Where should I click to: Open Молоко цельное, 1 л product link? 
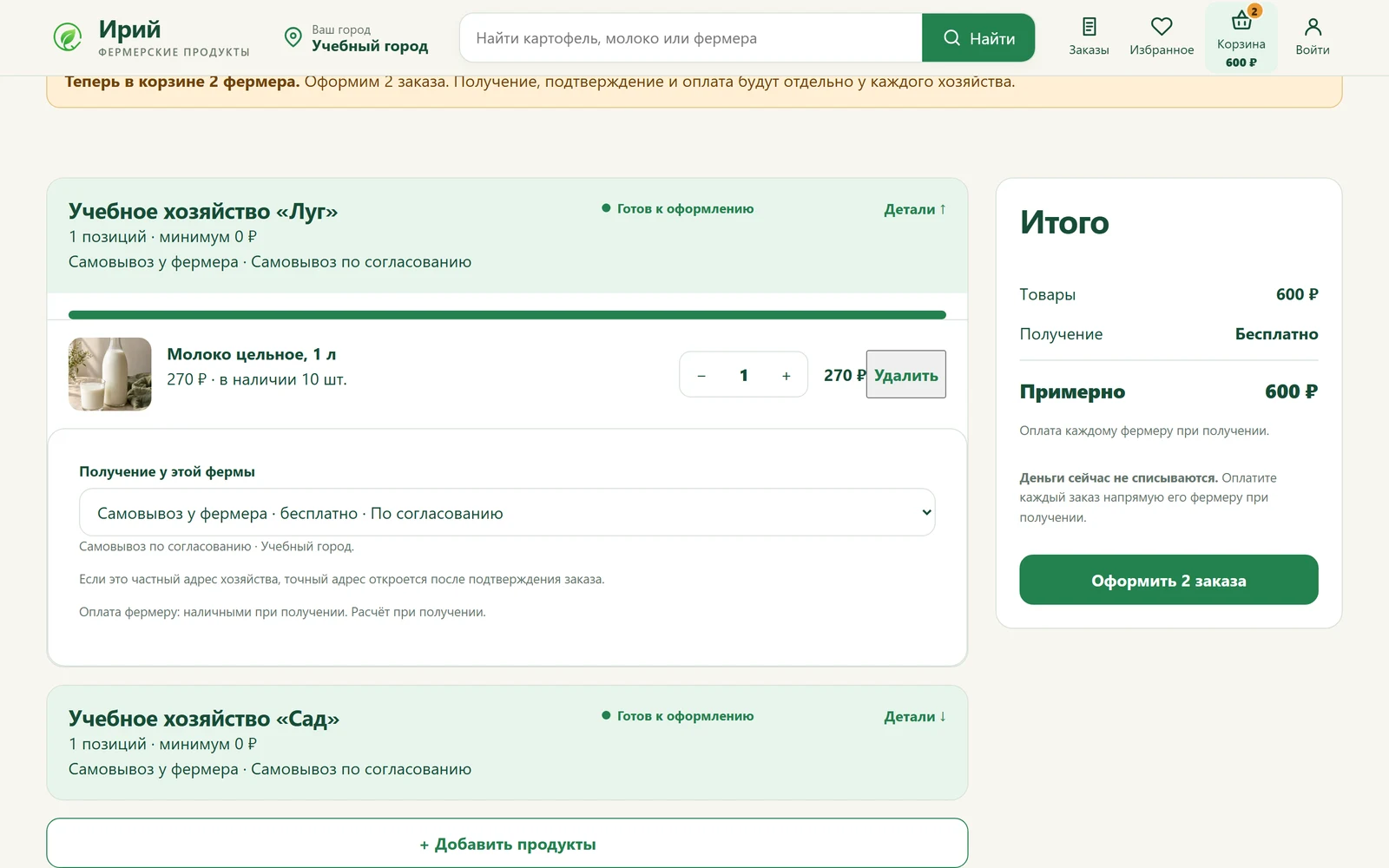pyautogui.click(x=252, y=354)
